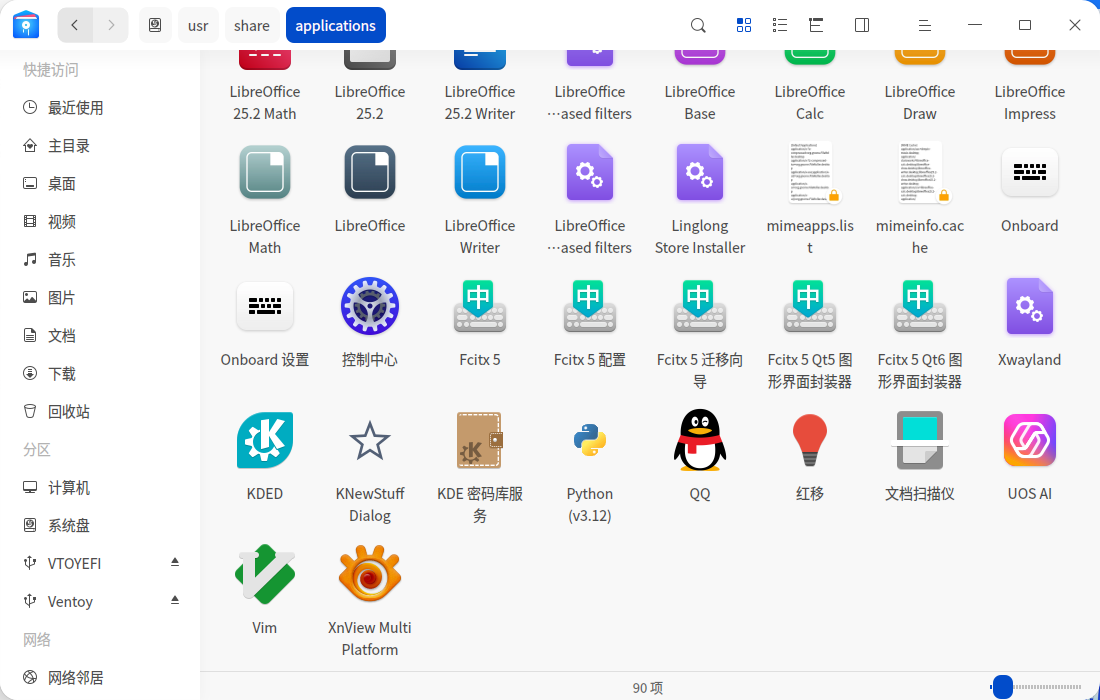Click the 红移 red bulb icon

[810, 440]
